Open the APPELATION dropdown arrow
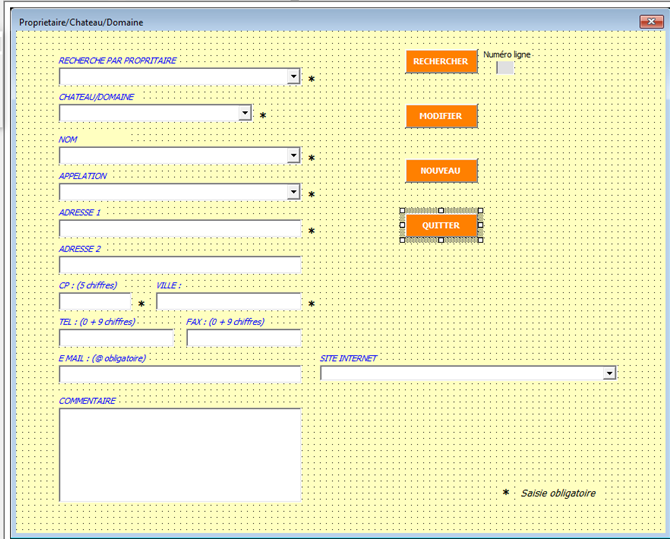This screenshot has width=670, height=539. [x=293, y=192]
